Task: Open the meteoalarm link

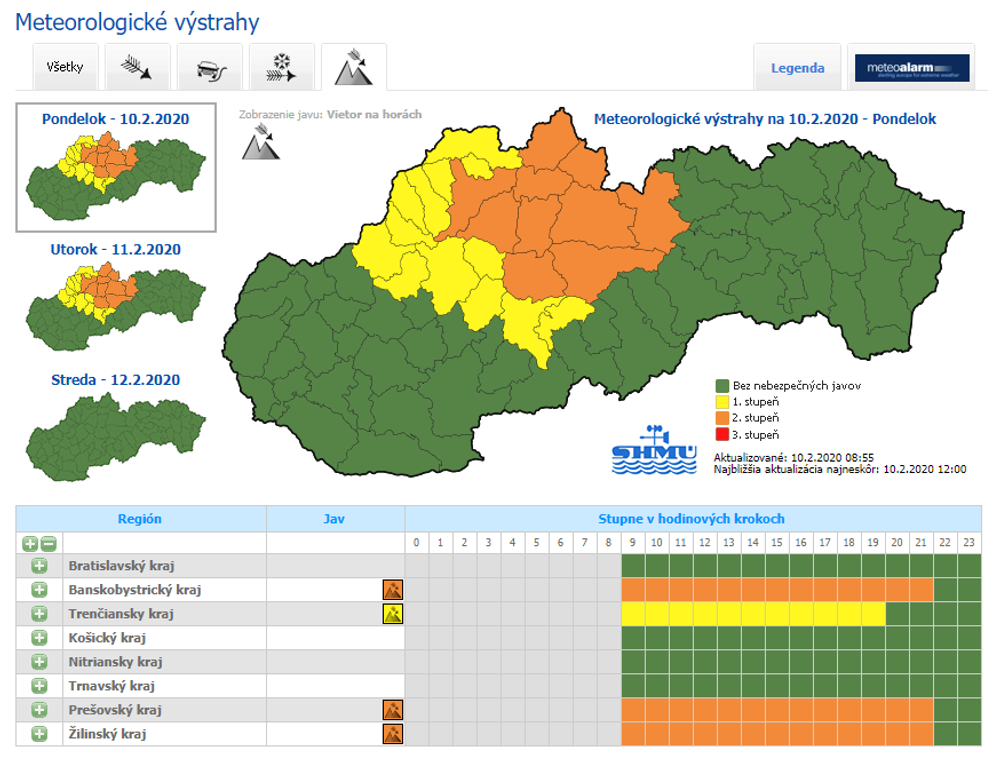Action: (912, 68)
